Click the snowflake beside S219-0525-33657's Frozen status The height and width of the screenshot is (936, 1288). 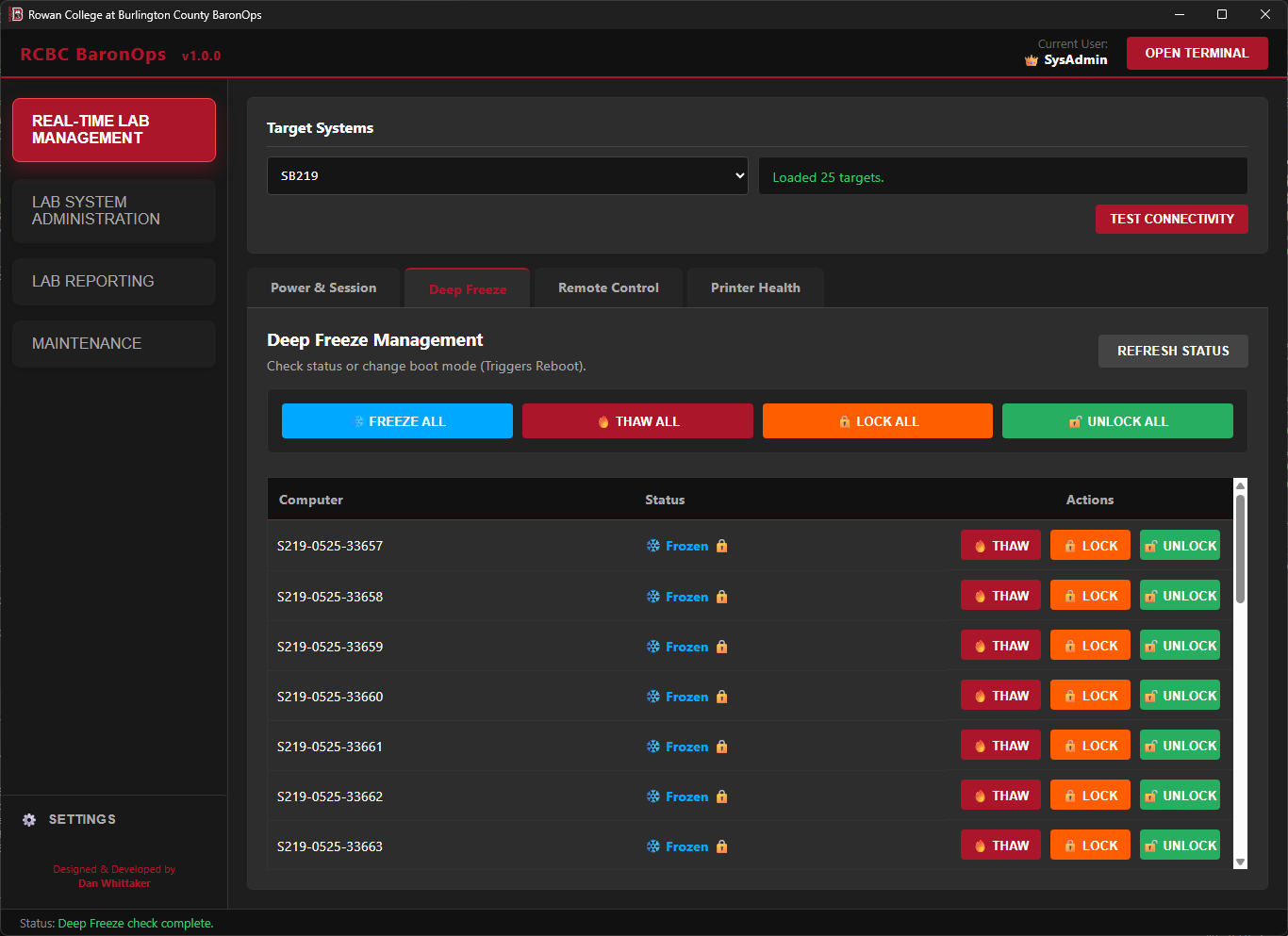(652, 545)
